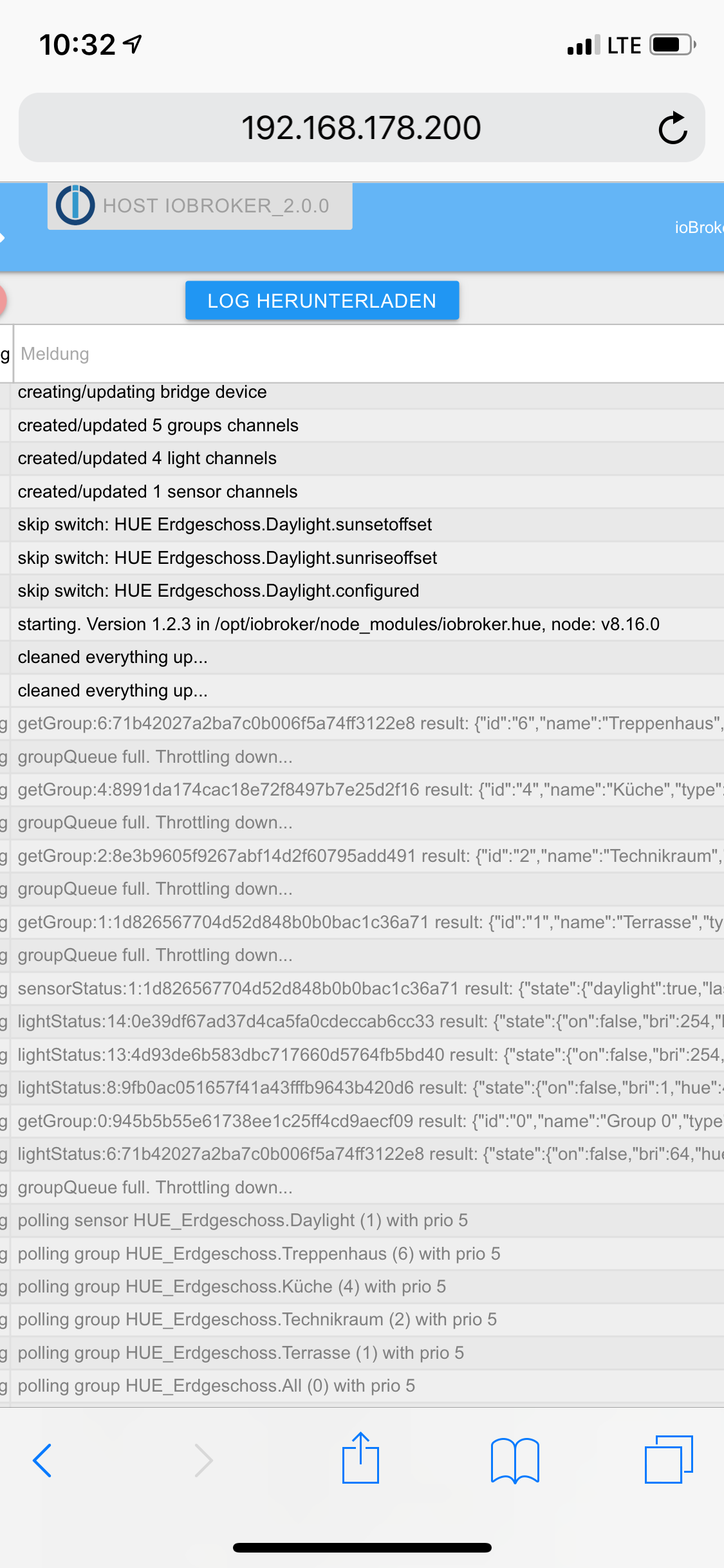This screenshot has width=724, height=1568.
Task: Open the Safari bookmarks book icon
Action: coord(515,1461)
